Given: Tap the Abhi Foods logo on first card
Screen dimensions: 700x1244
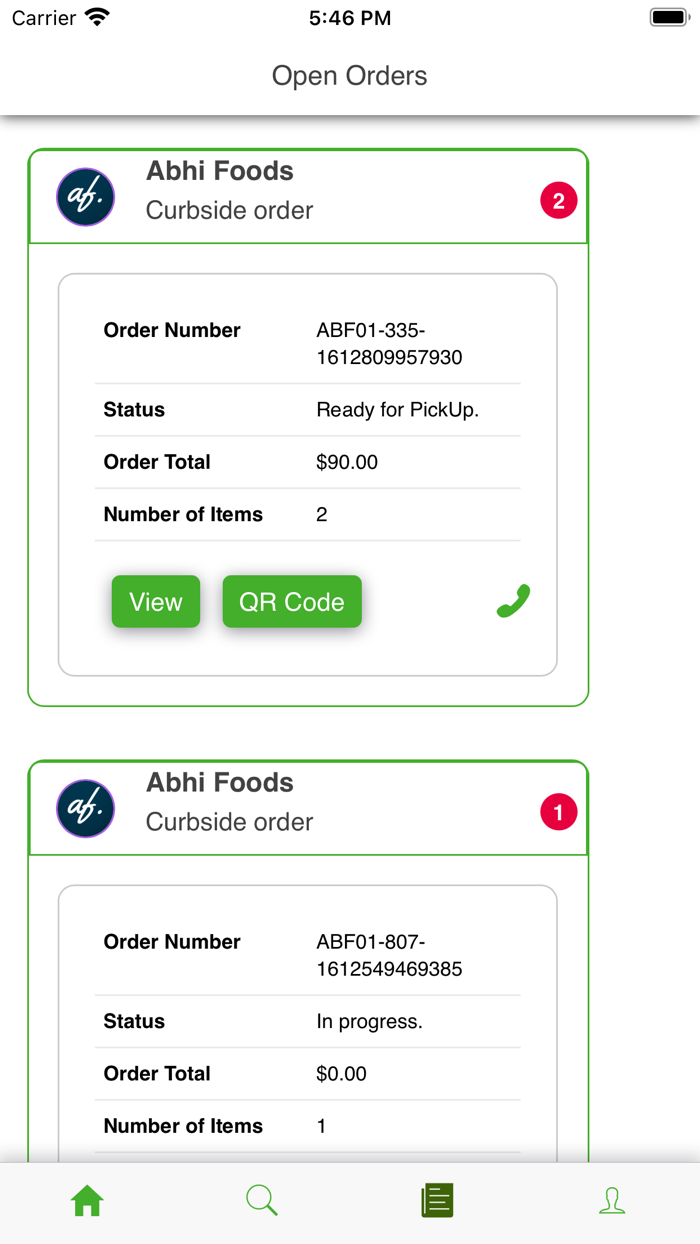Looking at the screenshot, I should (85, 197).
